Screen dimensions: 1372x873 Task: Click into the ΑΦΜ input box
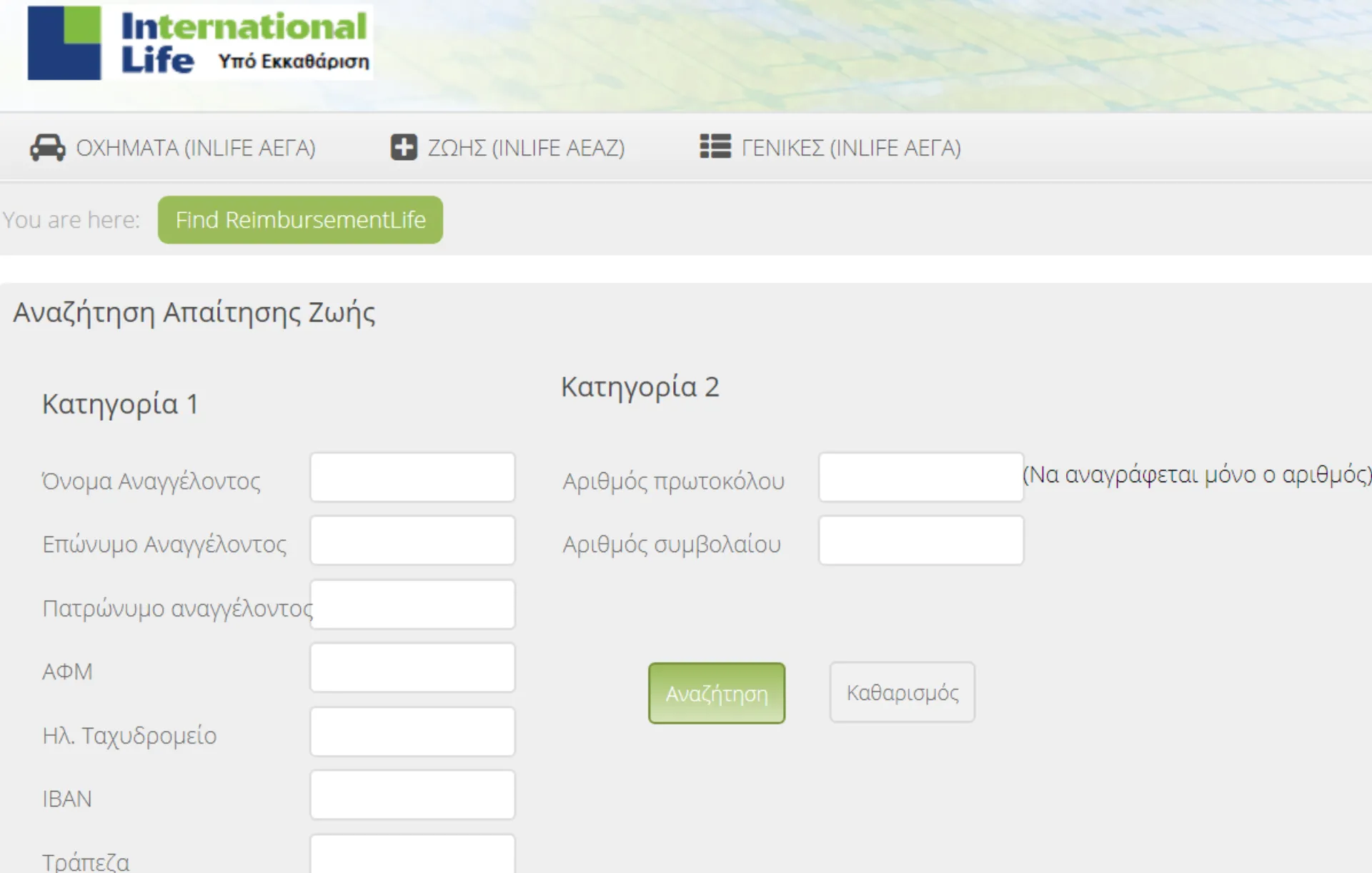click(x=412, y=668)
